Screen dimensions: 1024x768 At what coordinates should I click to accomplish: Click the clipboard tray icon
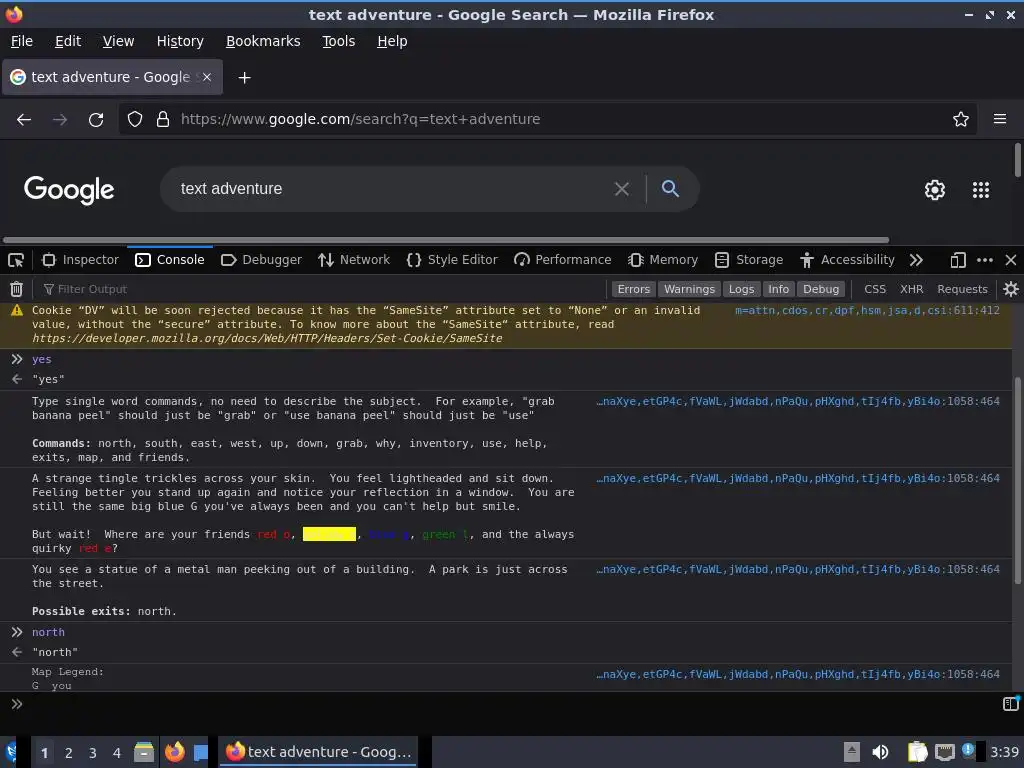[918, 752]
